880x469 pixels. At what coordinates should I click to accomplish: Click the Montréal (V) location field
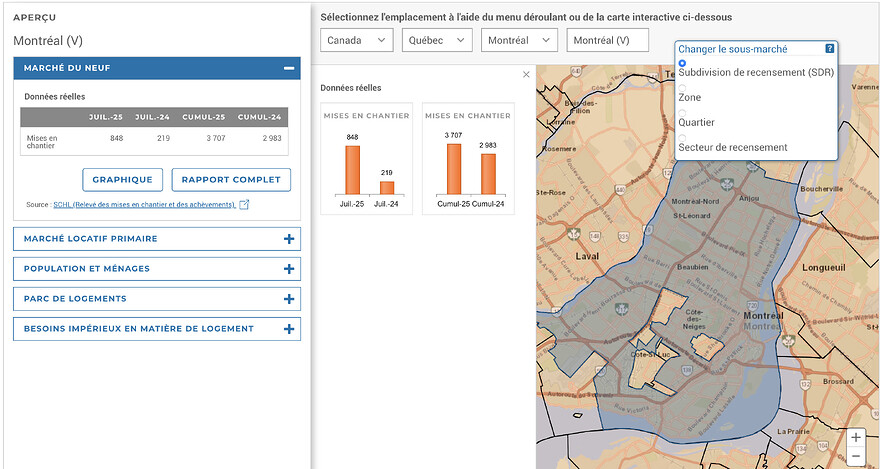point(607,40)
